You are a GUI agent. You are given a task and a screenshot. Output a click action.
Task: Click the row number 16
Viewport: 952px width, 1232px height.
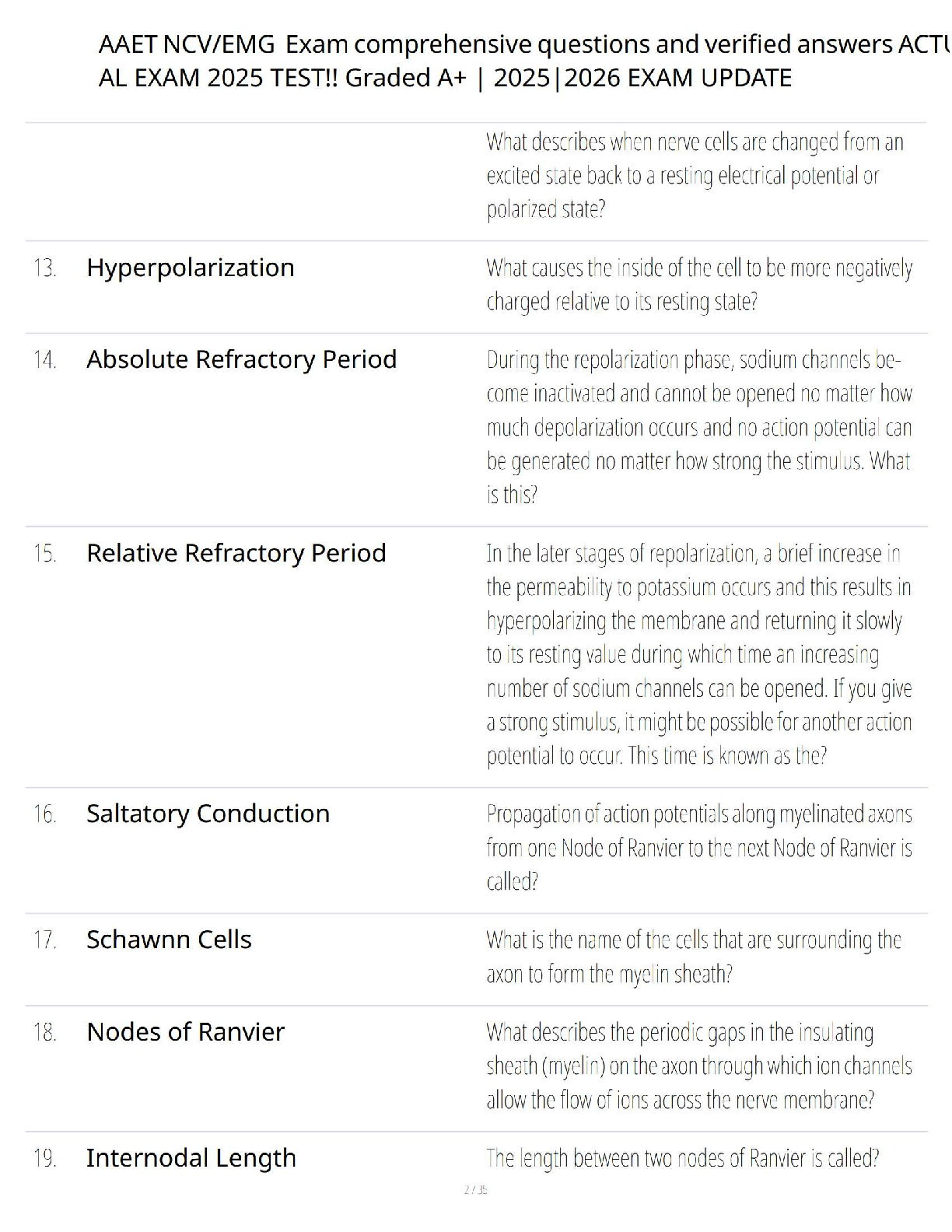coord(45,814)
